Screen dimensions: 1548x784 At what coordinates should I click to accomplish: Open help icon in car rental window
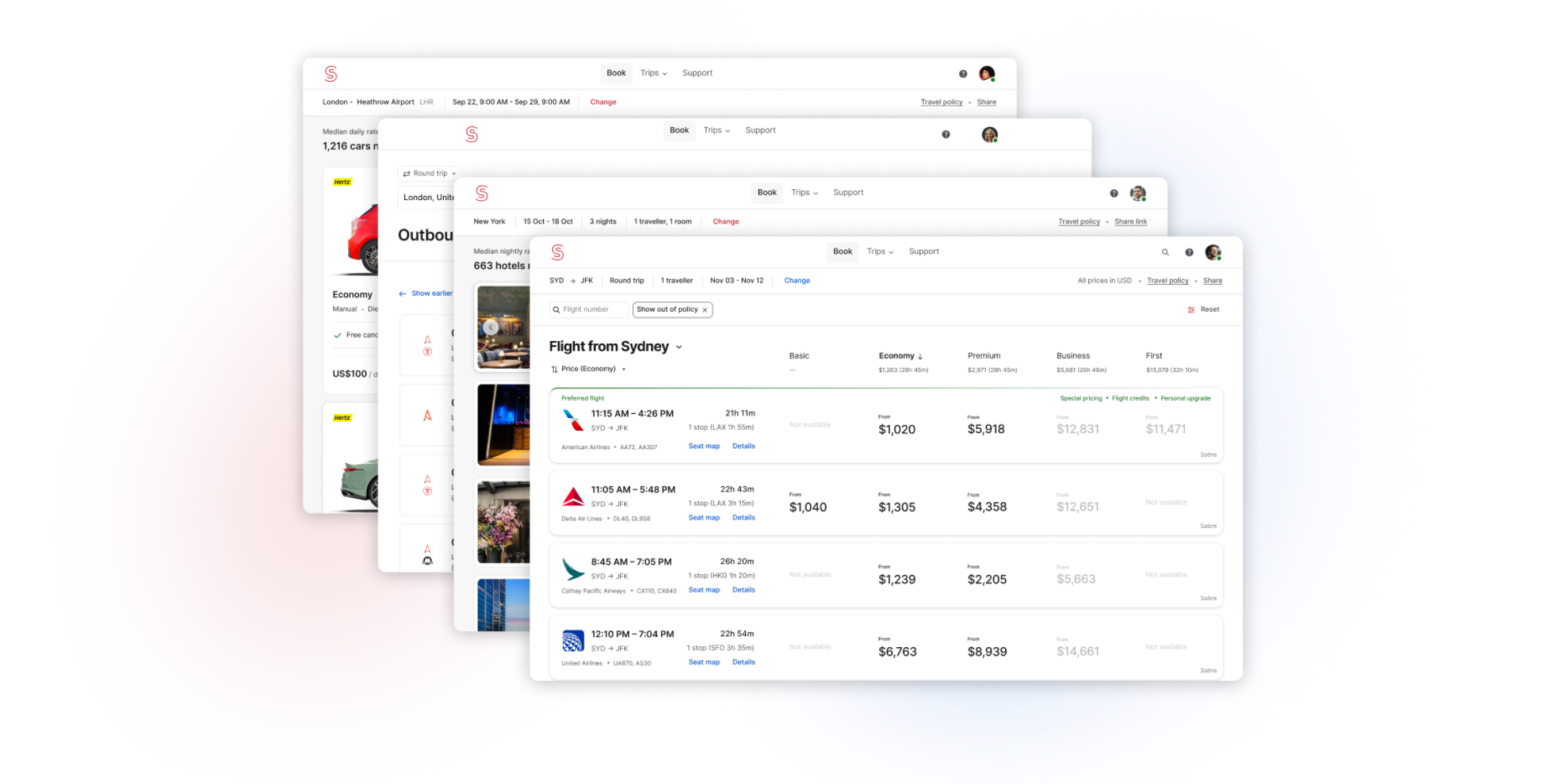pos(963,74)
